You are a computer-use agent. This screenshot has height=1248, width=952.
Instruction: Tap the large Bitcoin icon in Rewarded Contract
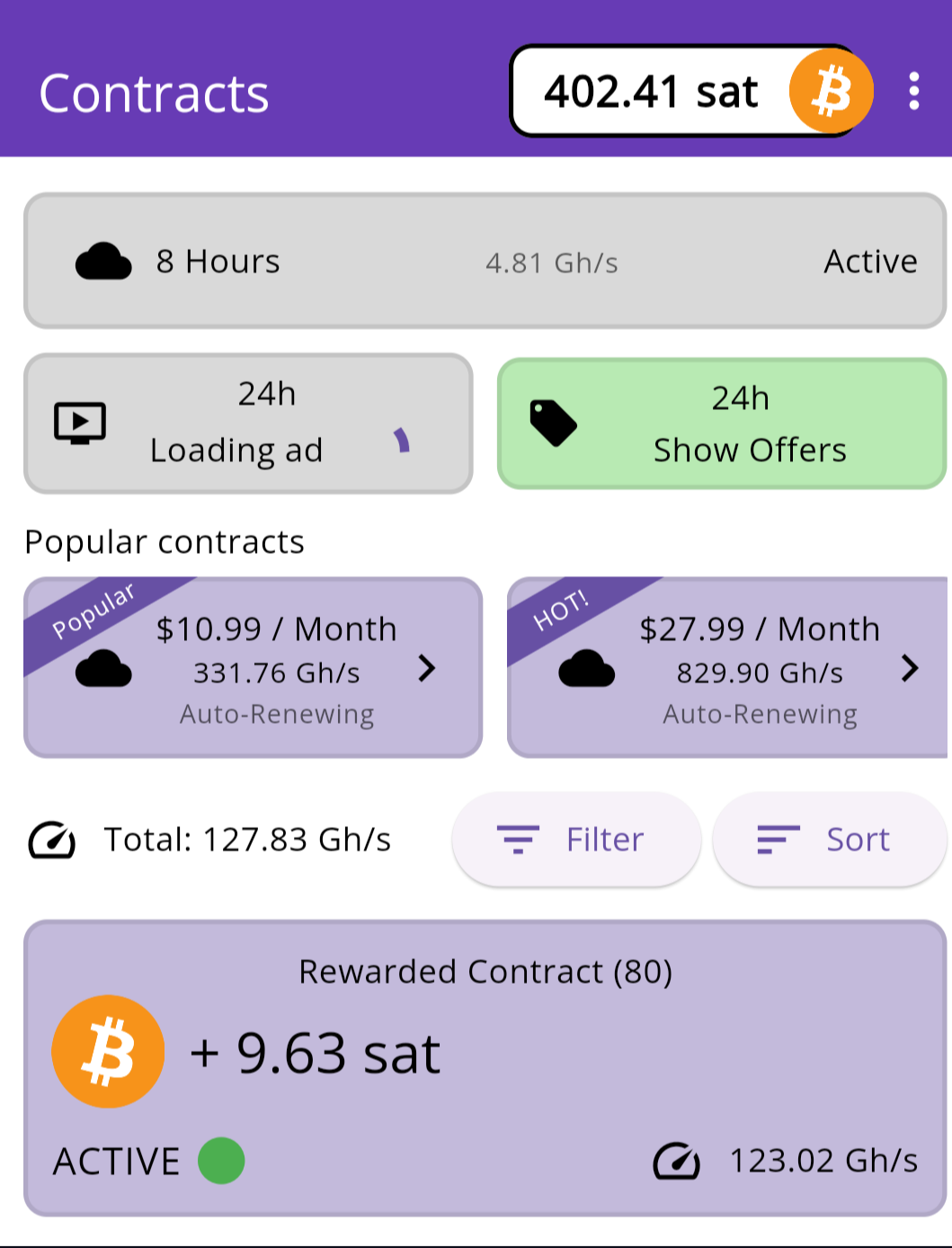108,1051
